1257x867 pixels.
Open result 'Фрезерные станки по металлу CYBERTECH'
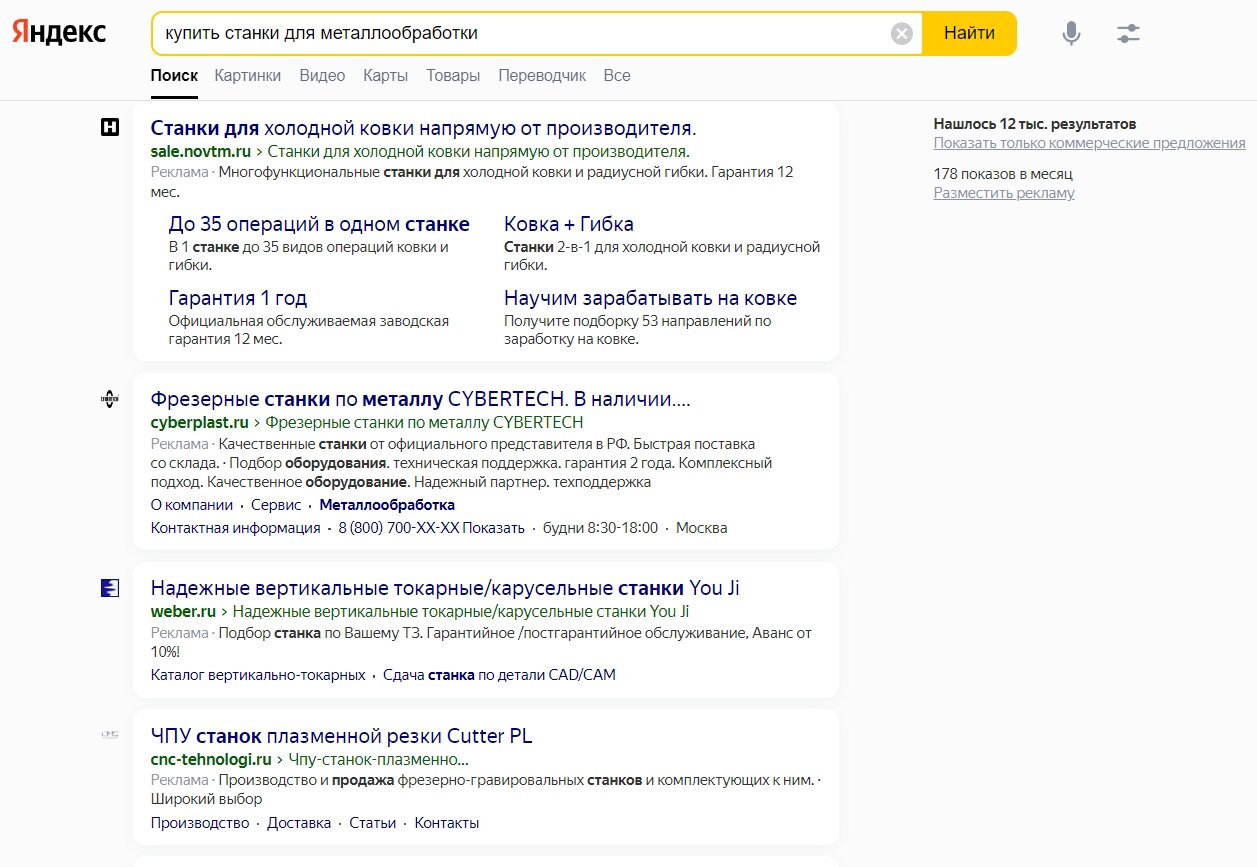click(x=420, y=399)
